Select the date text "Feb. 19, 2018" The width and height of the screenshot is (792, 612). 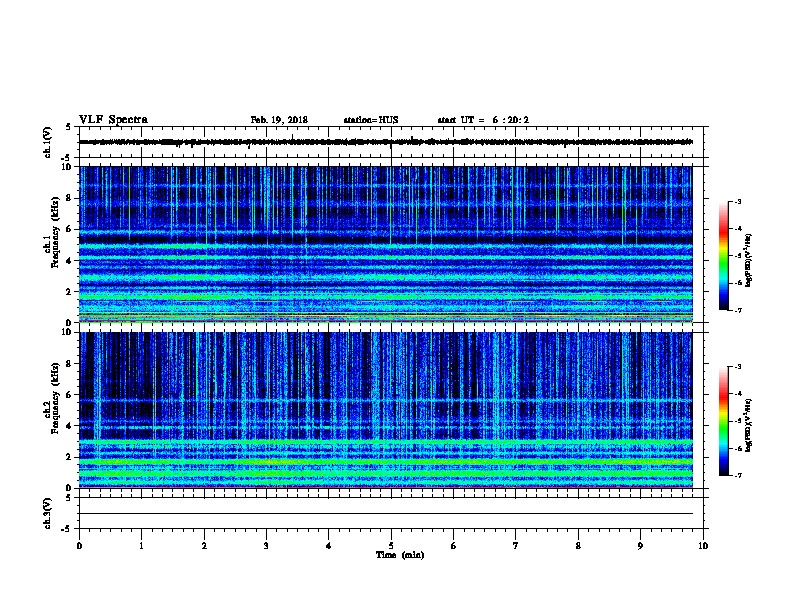279,120
